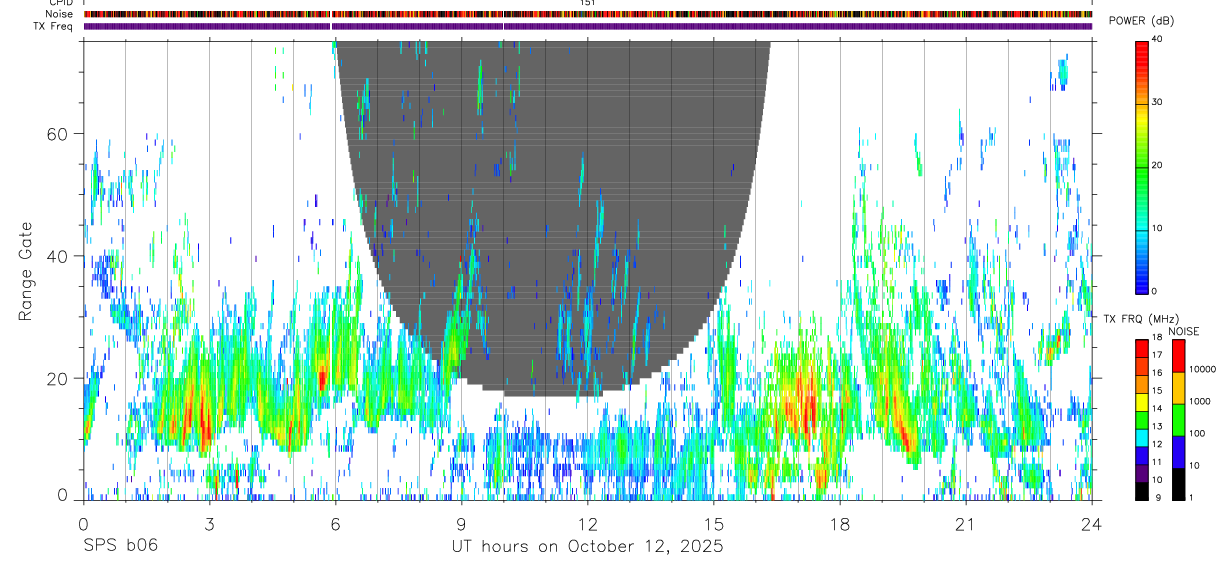
Task: Click the 'Noise' row label at top
Action: (x=60, y=15)
